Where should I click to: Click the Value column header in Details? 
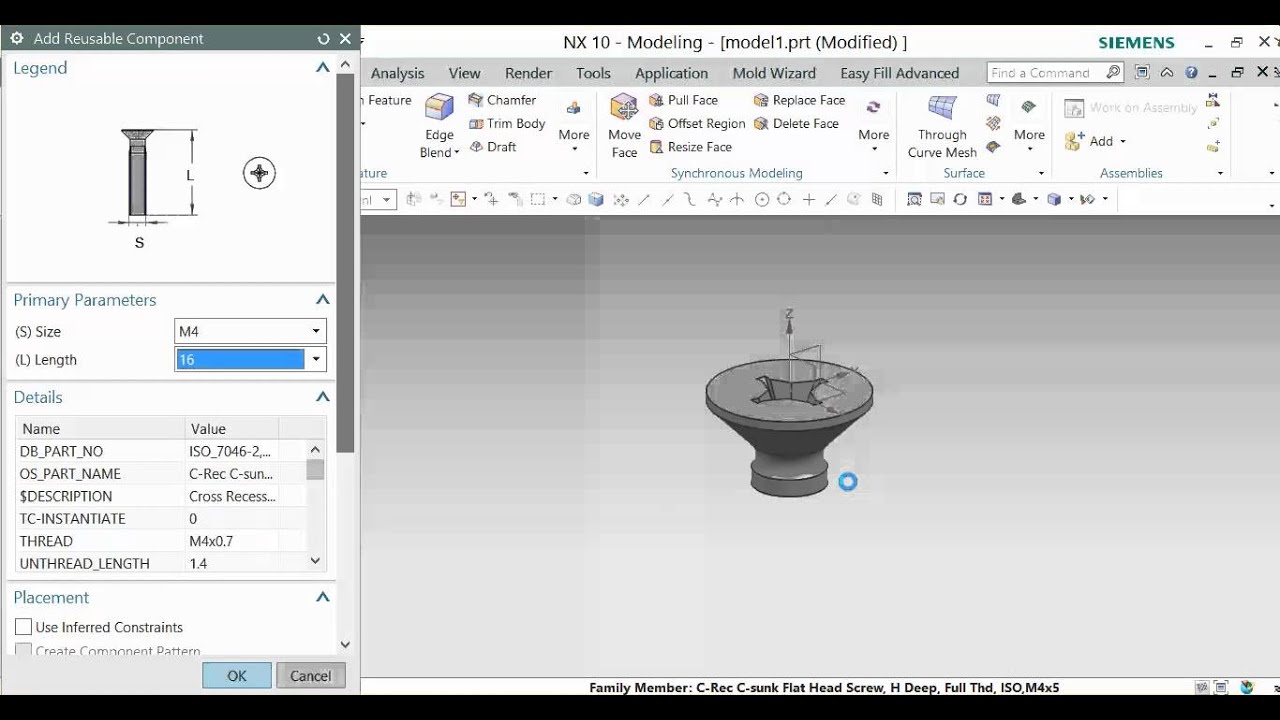coord(232,429)
